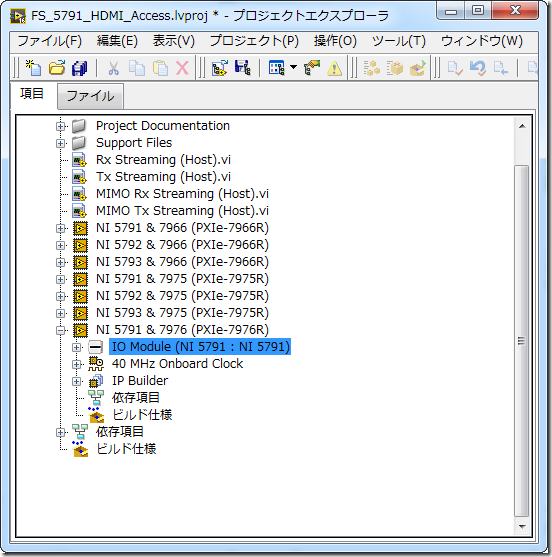Screen dimensions: 552x557
Task: Click the 40 MHz Onboard Clock icon
Action: pos(96,364)
